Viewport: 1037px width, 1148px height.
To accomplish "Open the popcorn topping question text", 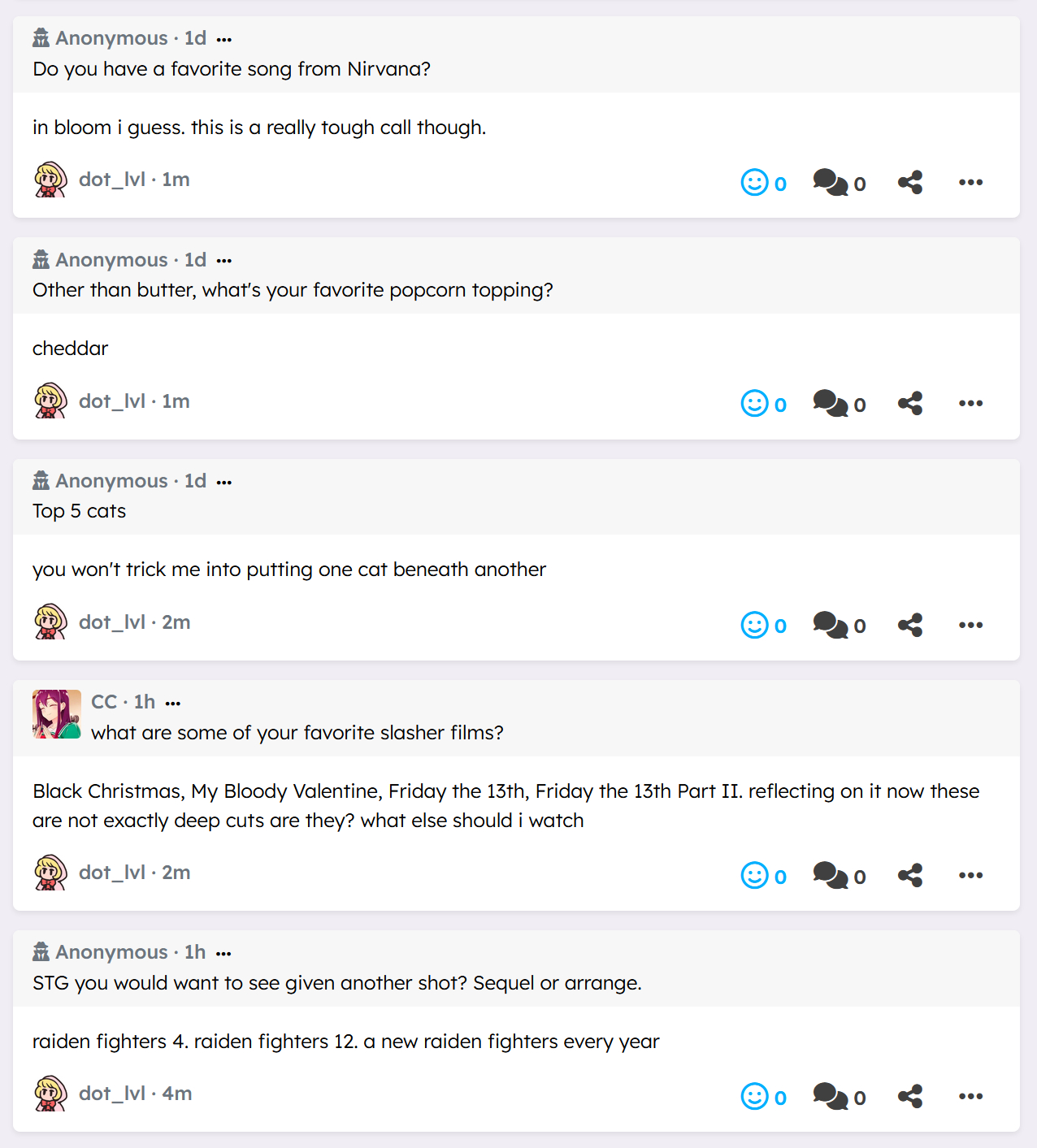I will point(293,290).
